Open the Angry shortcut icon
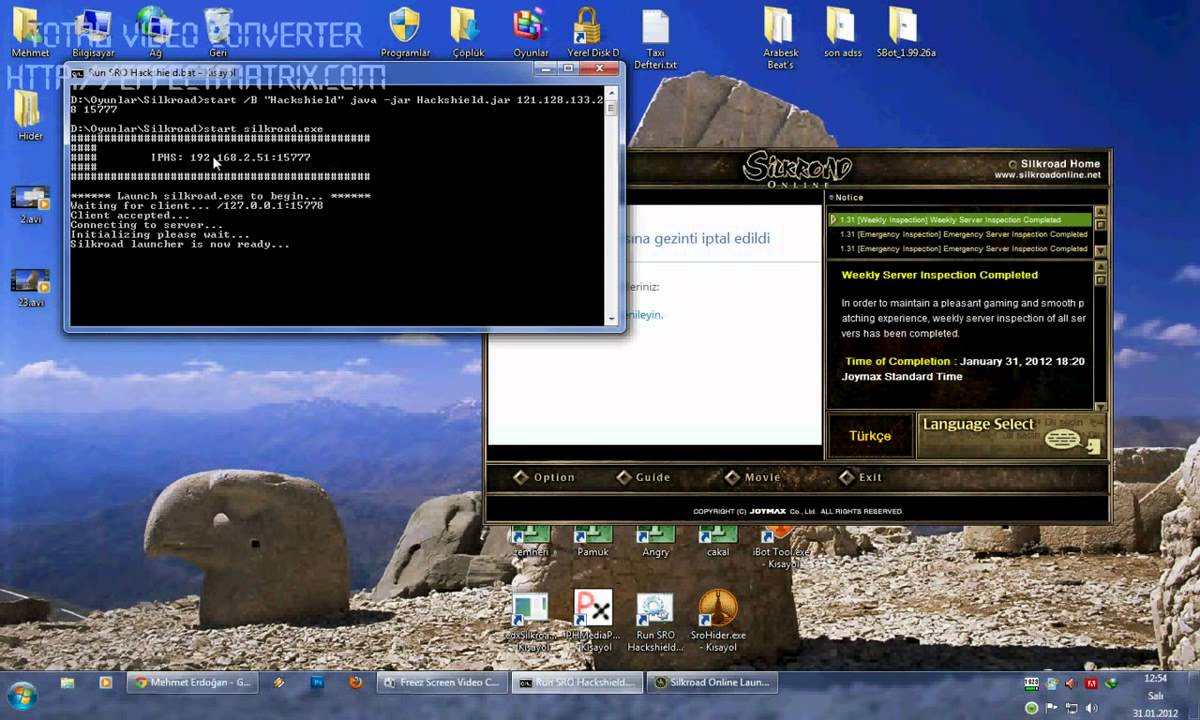This screenshot has height=720, width=1200. tap(655, 543)
